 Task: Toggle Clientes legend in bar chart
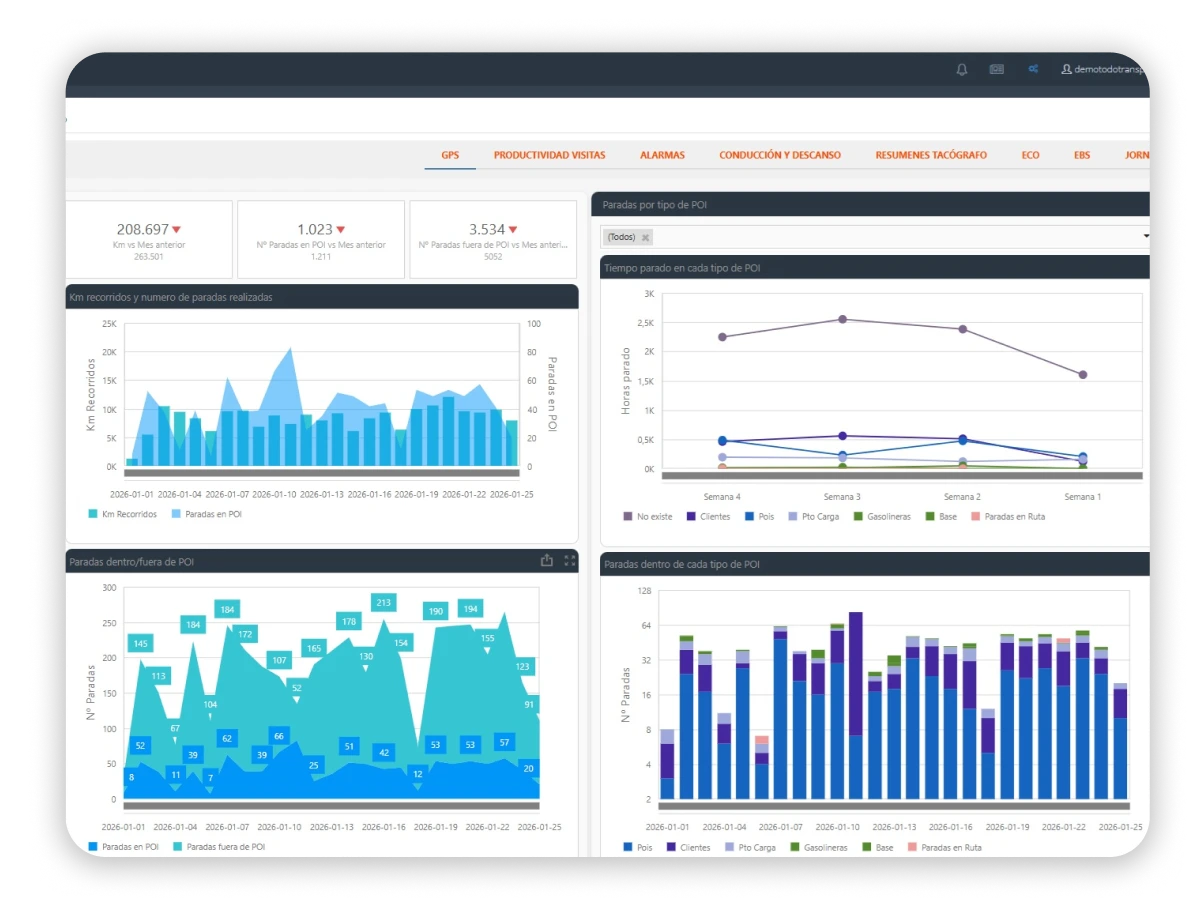coord(688,847)
